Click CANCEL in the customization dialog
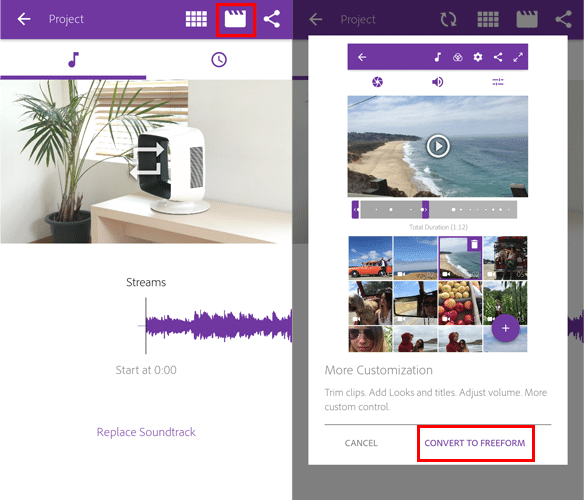The image size is (584, 500). click(361, 443)
